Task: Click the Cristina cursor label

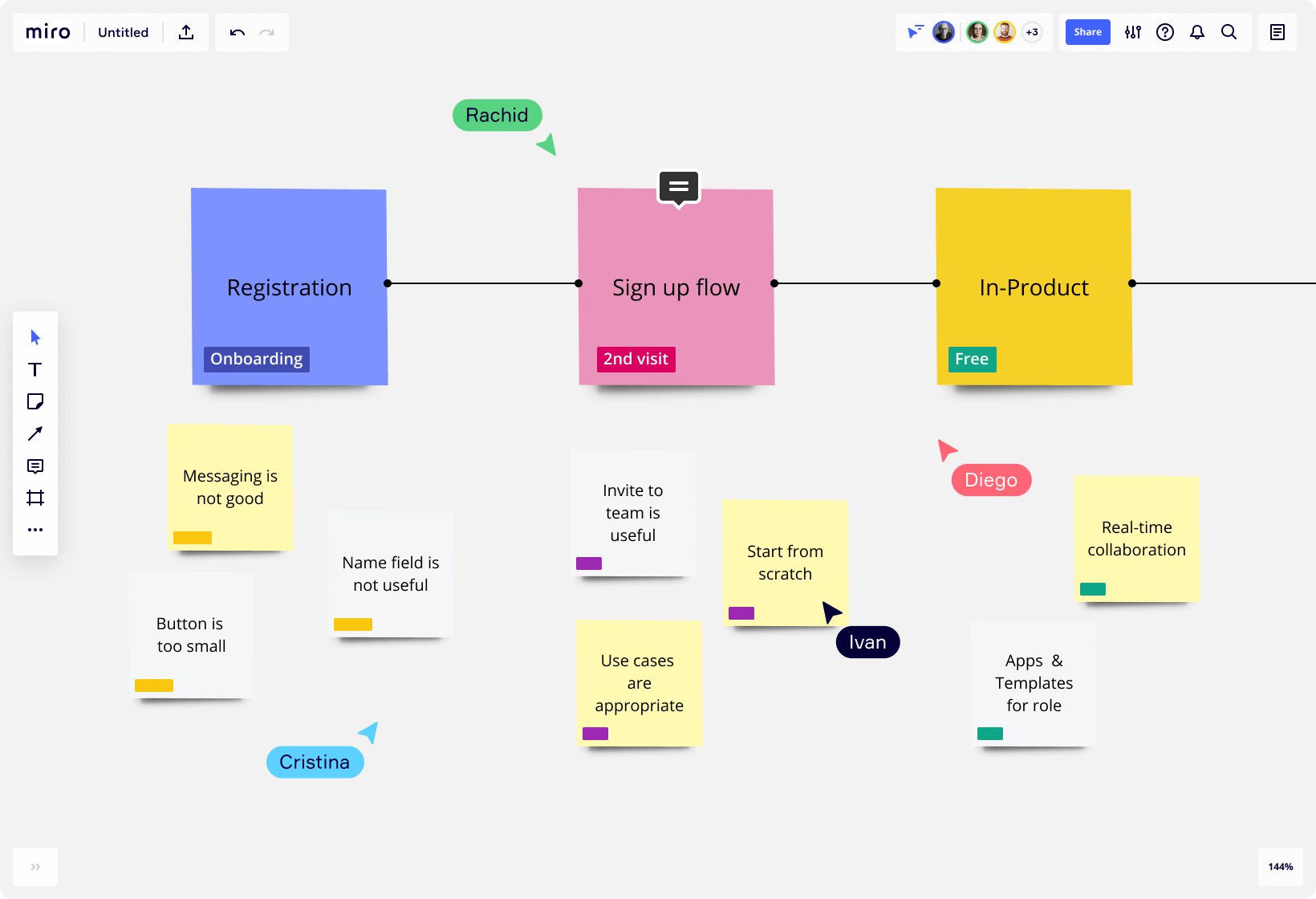Action: tap(315, 762)
